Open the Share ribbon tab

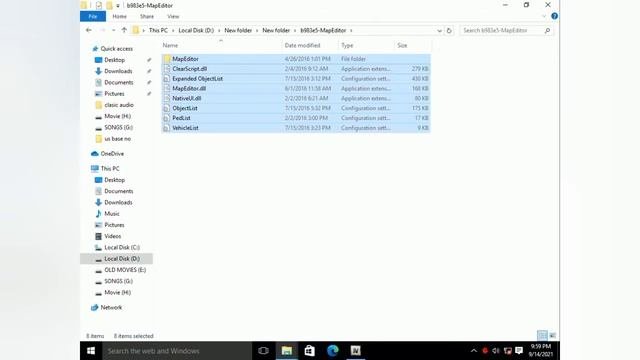coord(147,16)
